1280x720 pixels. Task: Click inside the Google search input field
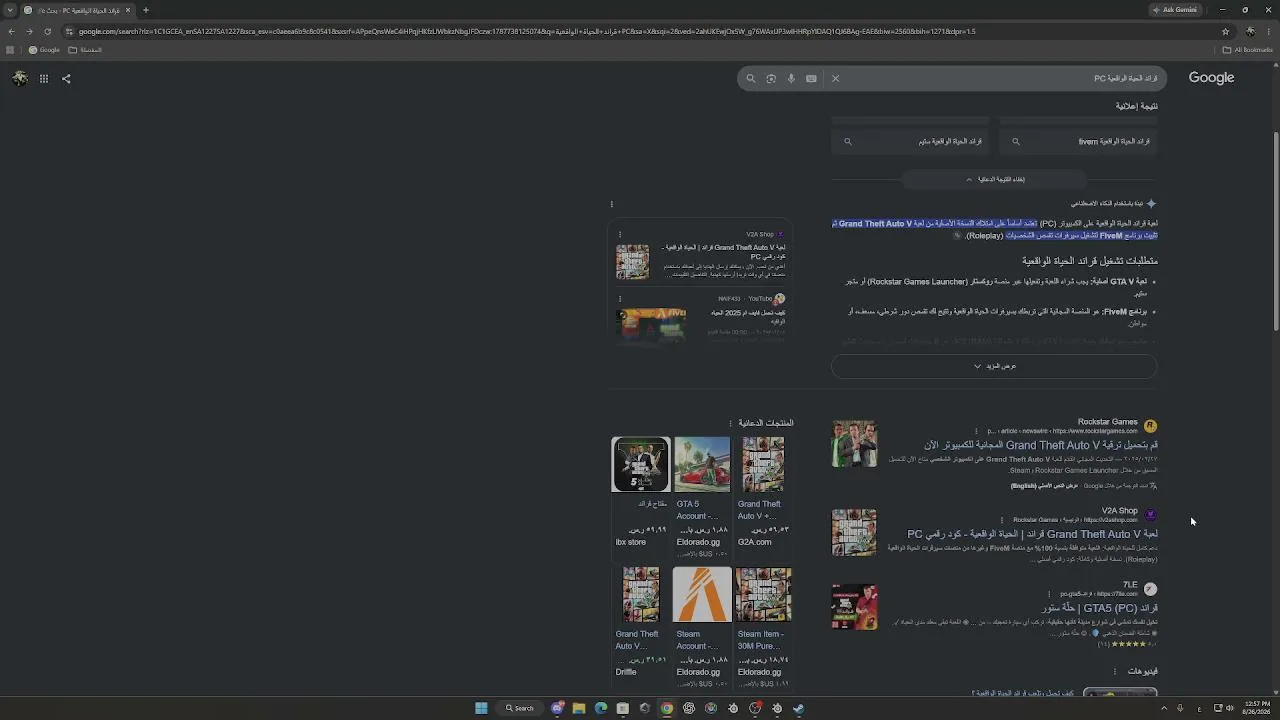(x=1000, y=78)
